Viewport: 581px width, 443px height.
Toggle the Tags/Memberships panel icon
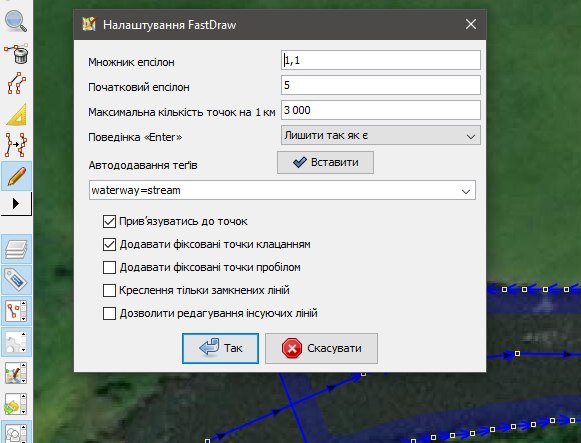click(17, 280)
